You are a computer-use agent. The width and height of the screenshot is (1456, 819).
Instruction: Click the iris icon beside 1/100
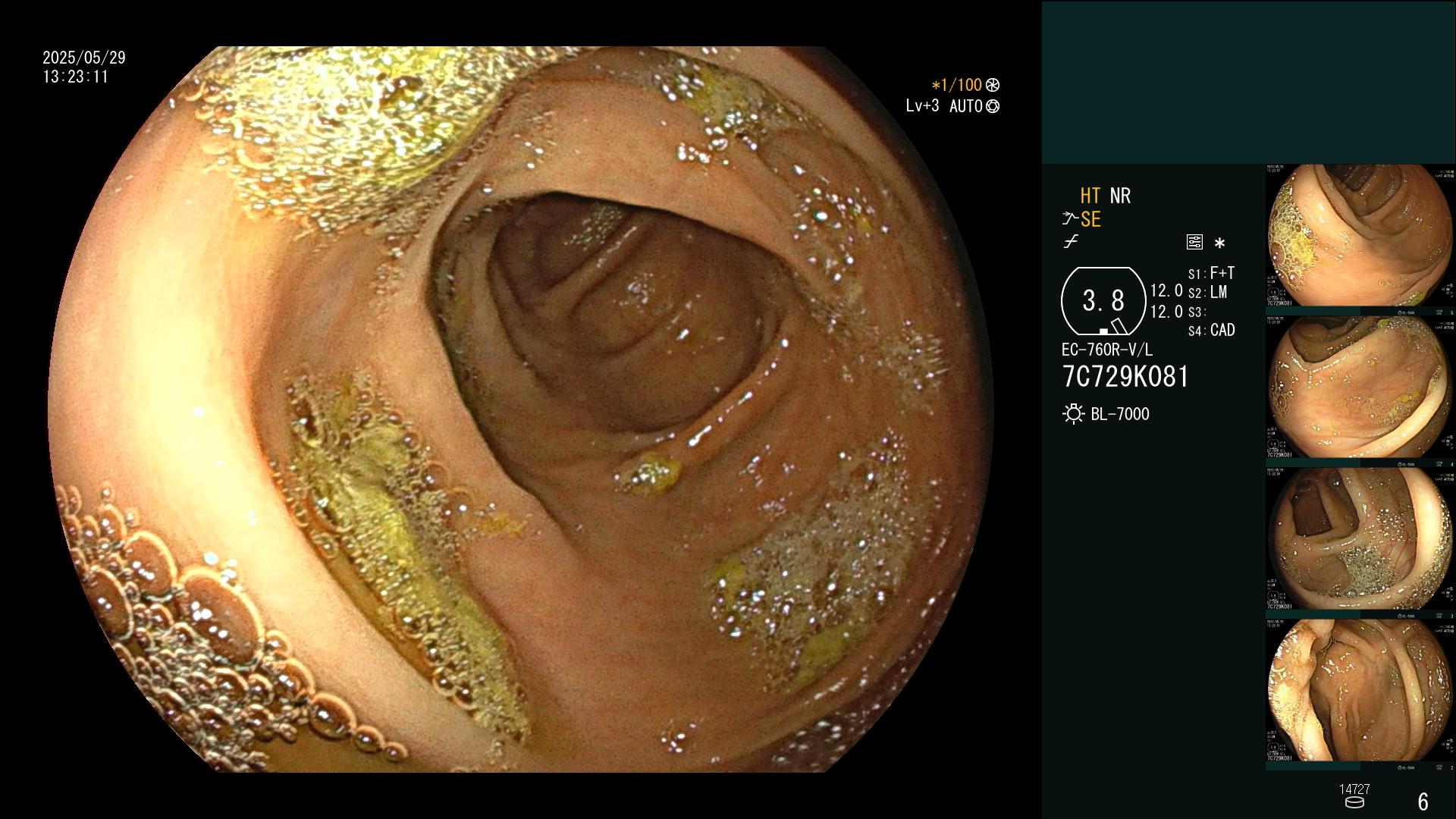pyautogui.click(x=993, y=86)
